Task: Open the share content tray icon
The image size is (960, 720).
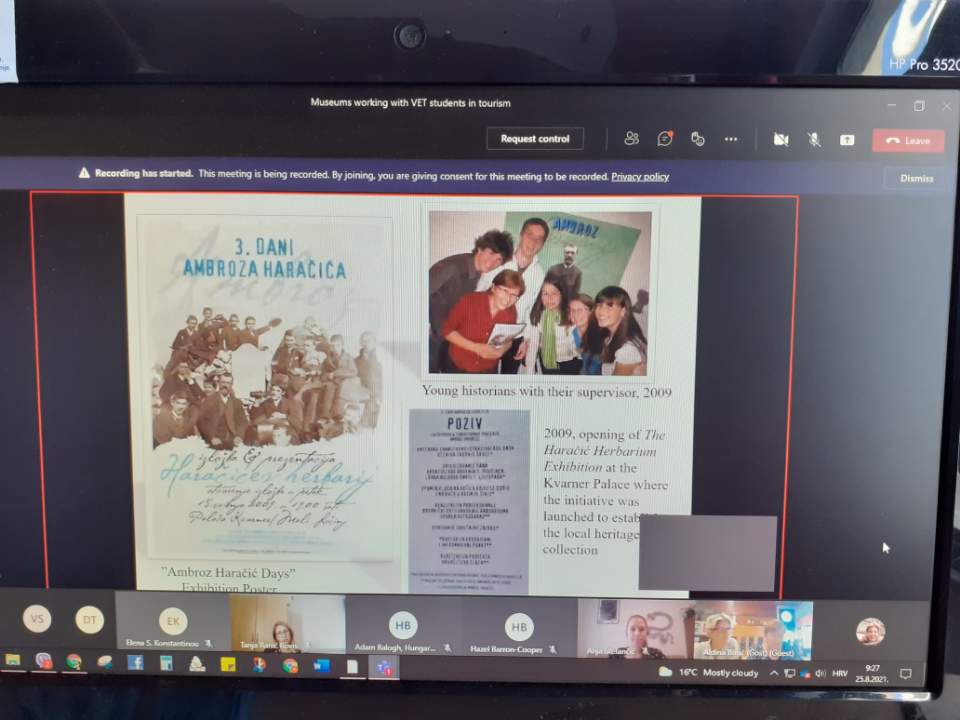Action: [847, 140]
